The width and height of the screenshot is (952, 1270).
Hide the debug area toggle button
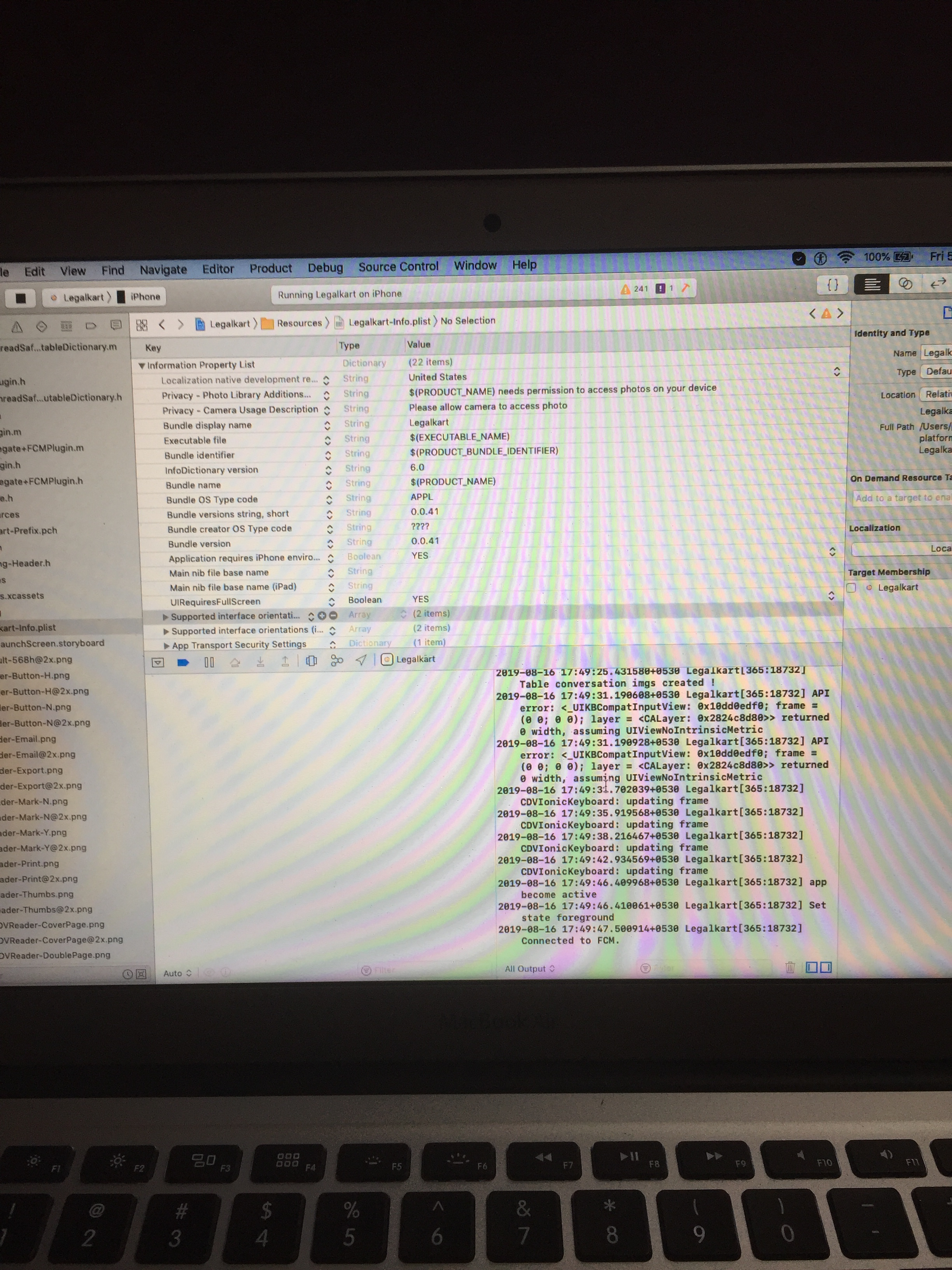click(x=158, y=663)
